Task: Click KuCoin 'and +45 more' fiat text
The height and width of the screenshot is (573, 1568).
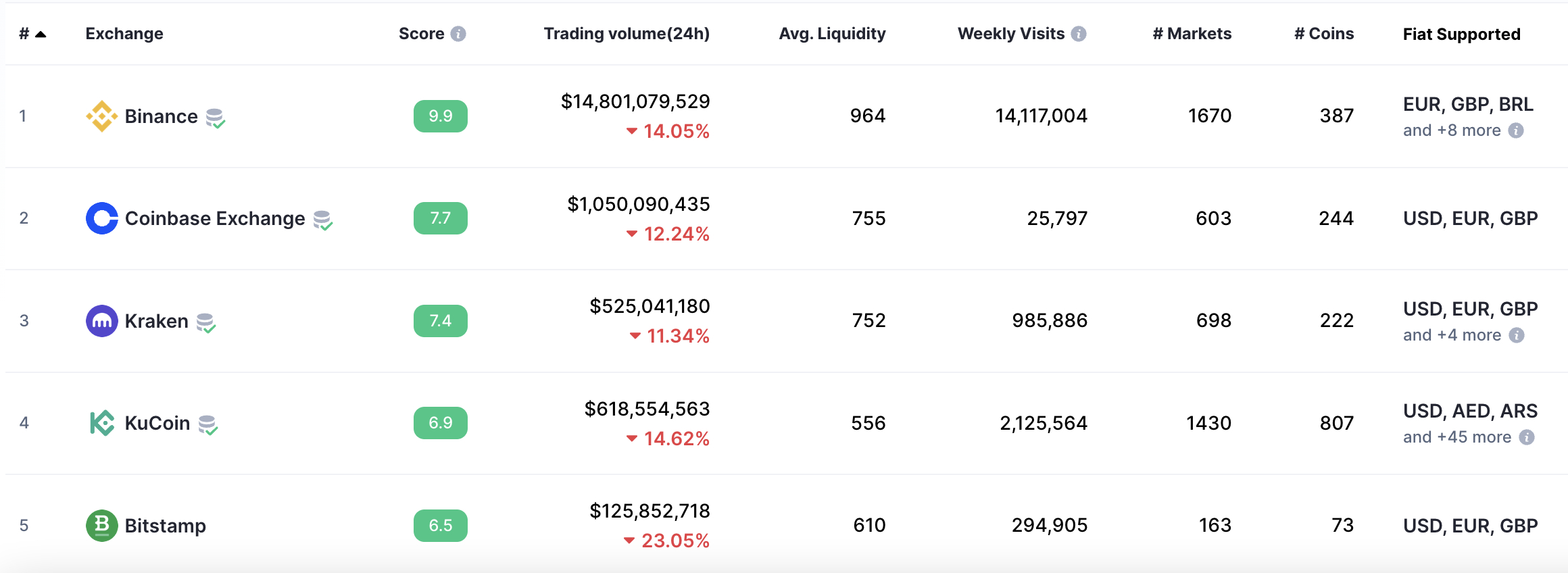Action: 1457,437
